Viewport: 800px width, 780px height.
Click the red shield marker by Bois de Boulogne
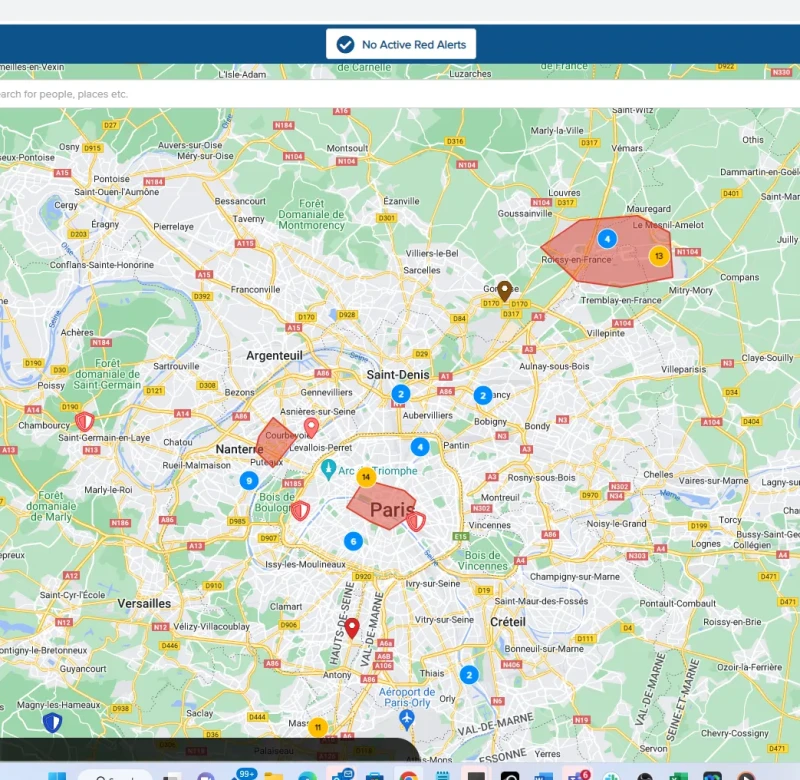[x=300, y=510]
